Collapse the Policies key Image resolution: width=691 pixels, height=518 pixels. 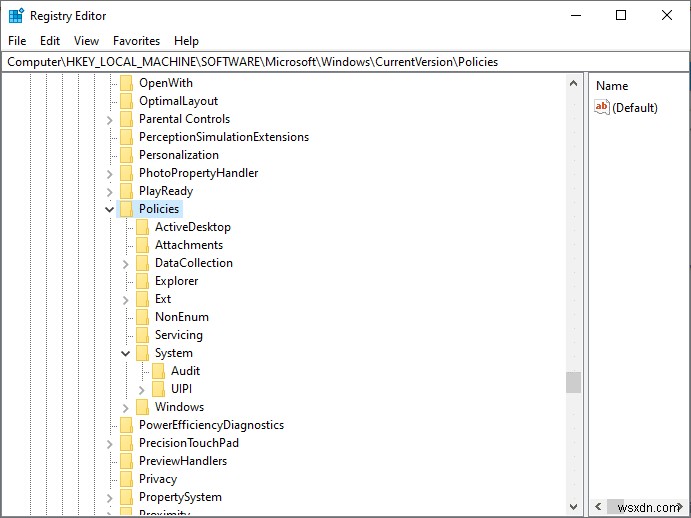[110, 209]
